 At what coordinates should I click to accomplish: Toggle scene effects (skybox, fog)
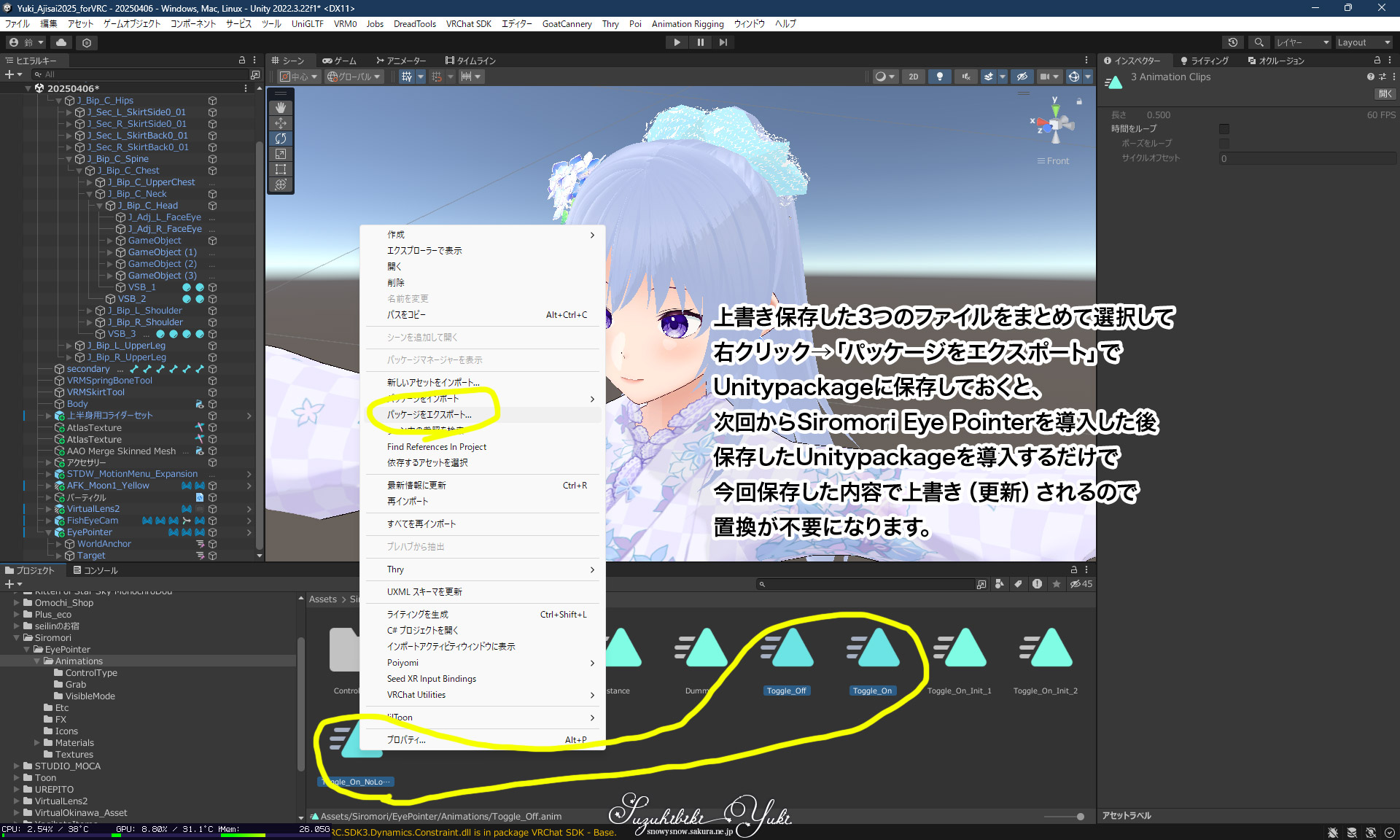[x=988, y=77]
